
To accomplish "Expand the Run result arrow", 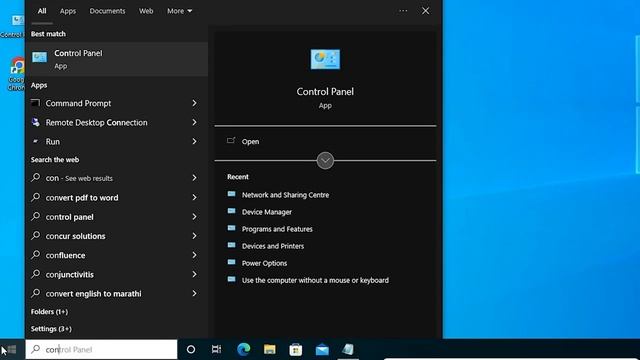I will tap(194, 142).
